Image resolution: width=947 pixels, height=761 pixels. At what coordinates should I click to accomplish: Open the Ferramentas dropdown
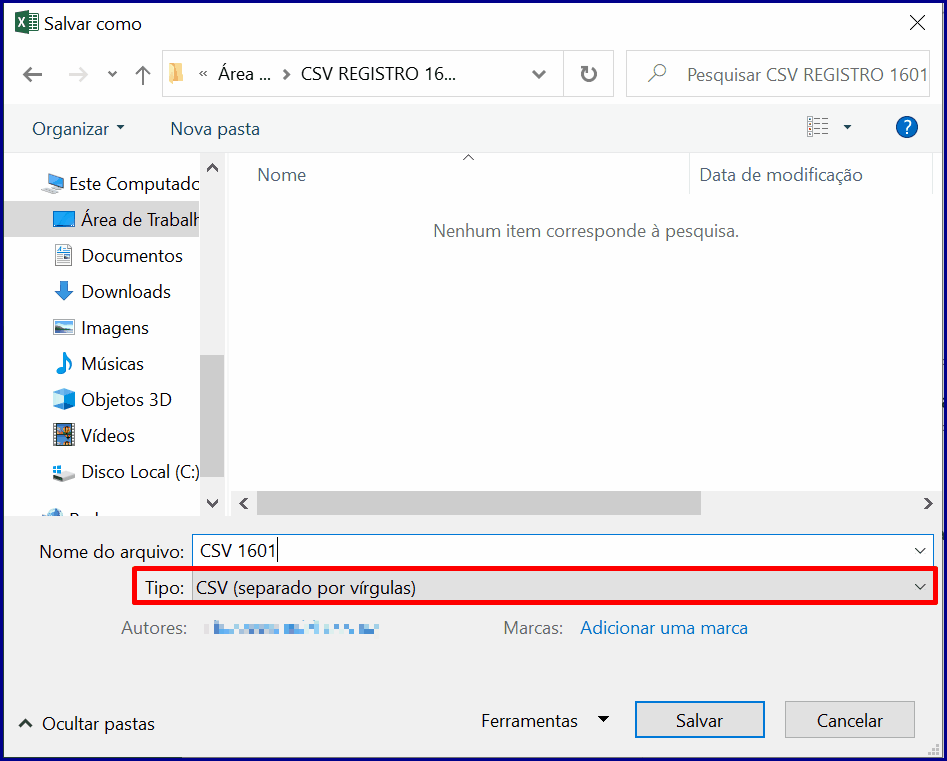tap(545, 721)
